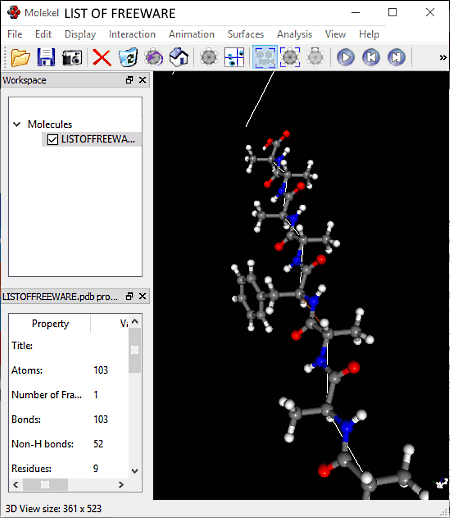Open the Analysis menu
450x518 pixels.
pos(294,34)
